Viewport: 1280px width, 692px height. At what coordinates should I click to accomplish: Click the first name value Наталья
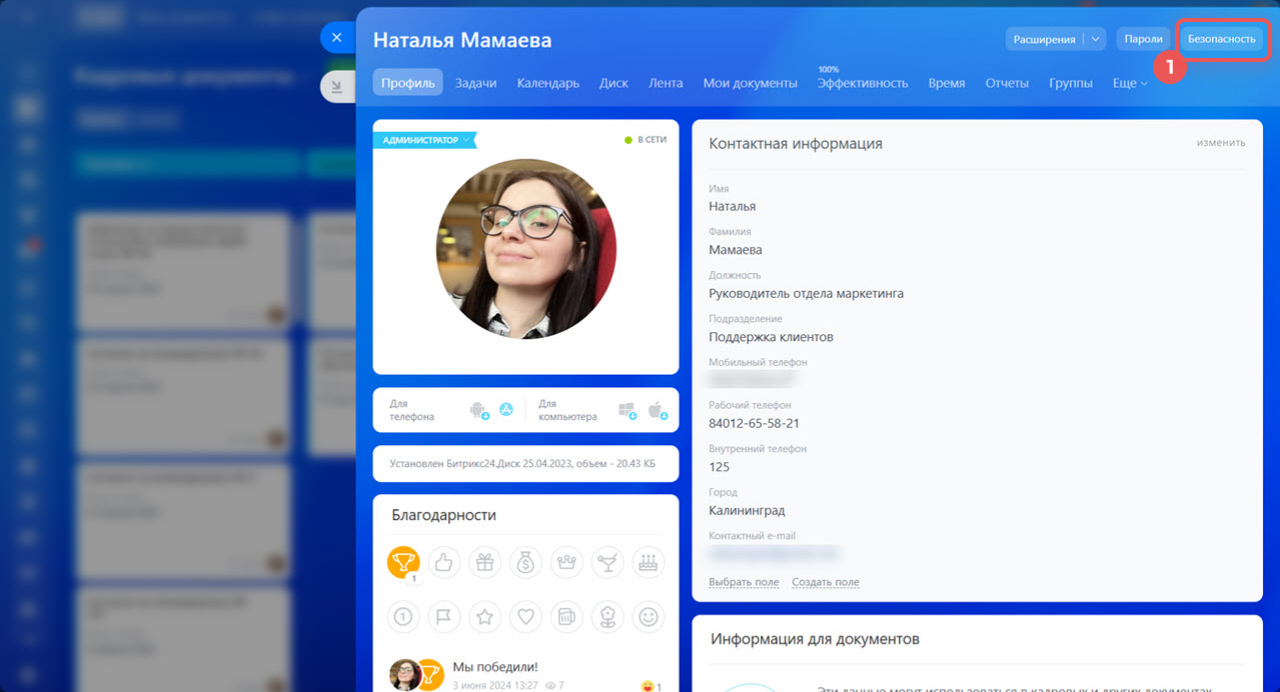(x=732, y=206)
